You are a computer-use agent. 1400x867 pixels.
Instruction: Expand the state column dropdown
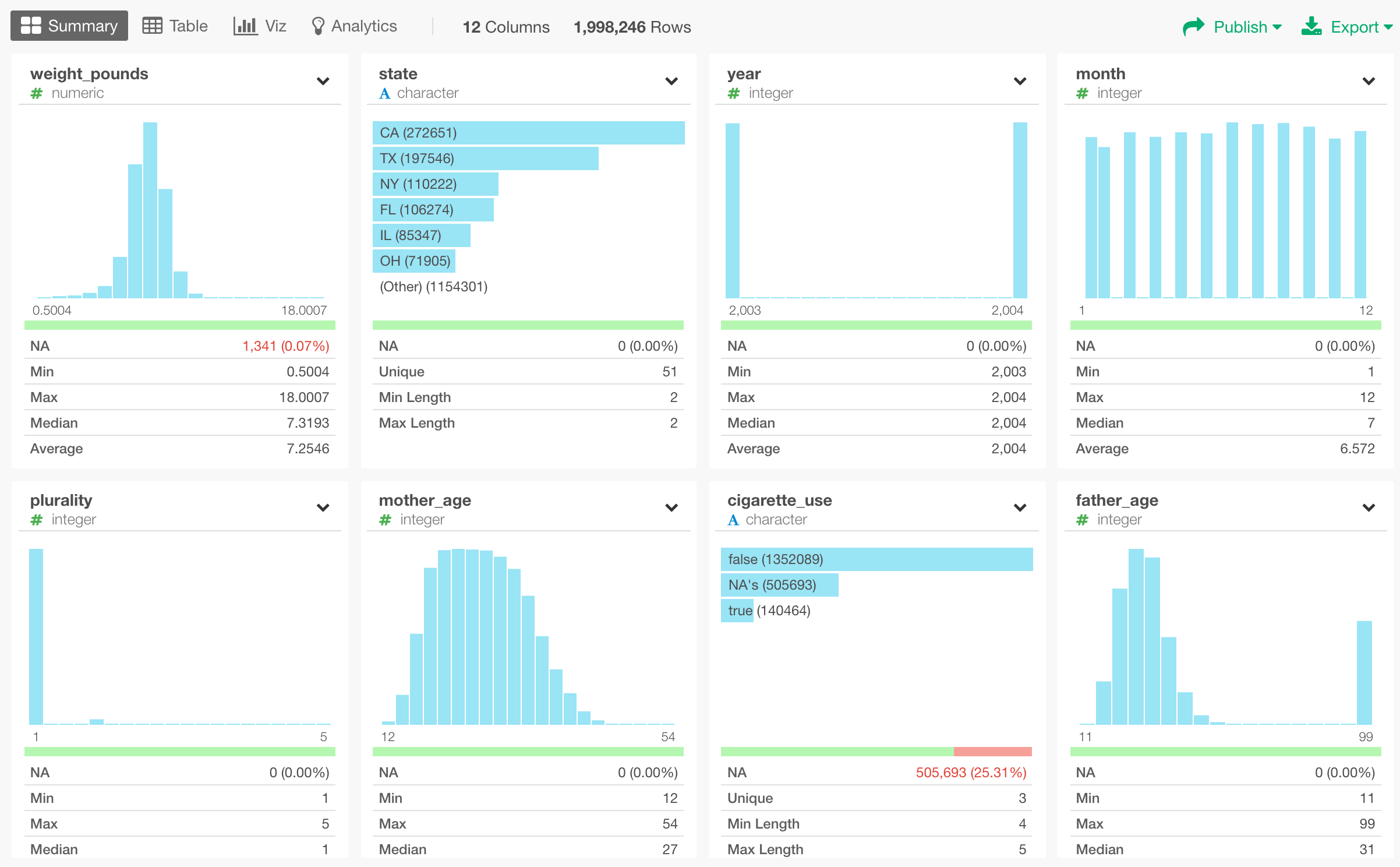[671, 81]
